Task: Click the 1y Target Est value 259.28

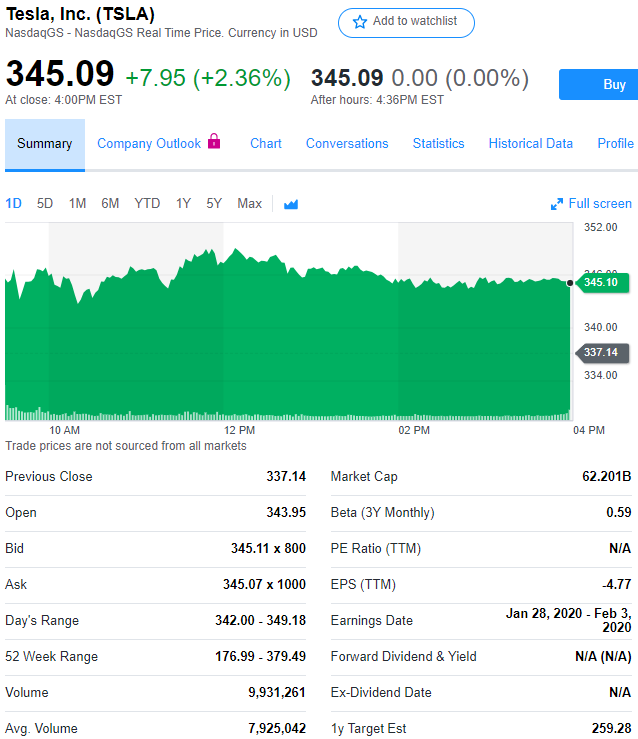Action: click(612, 728)
